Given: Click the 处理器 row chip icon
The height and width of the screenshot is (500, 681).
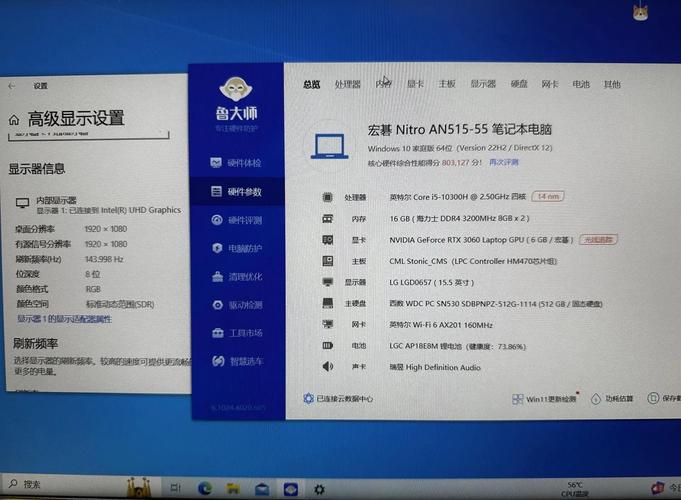Looking at the screenshot, I should (327, 197).
